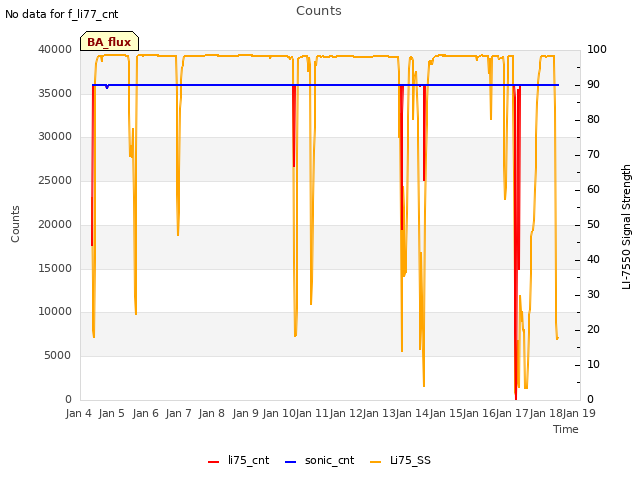
Task: Click the 60 right-axis label
Action: point(593,189)
